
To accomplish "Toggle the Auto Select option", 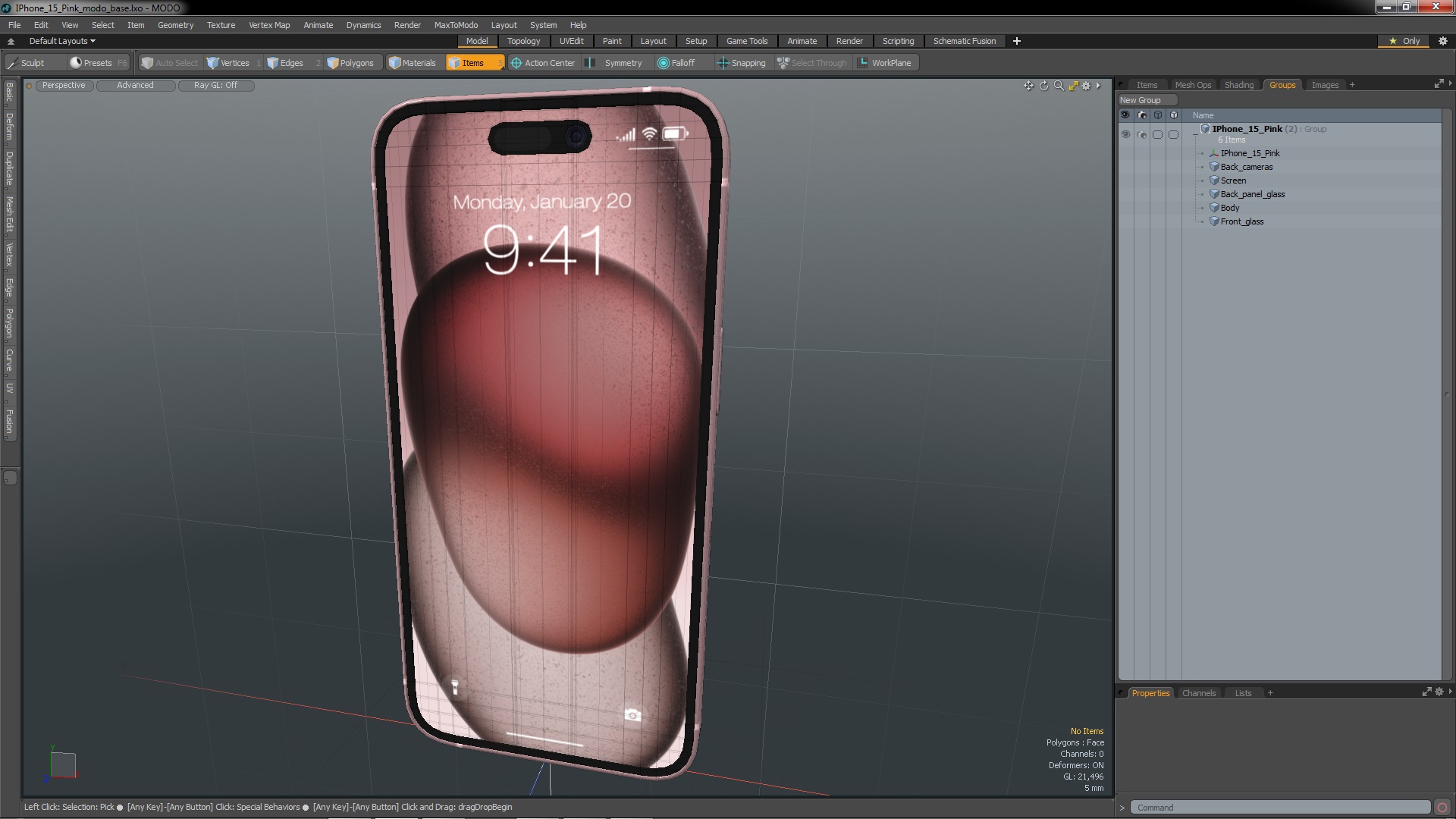I will [170, 63].
